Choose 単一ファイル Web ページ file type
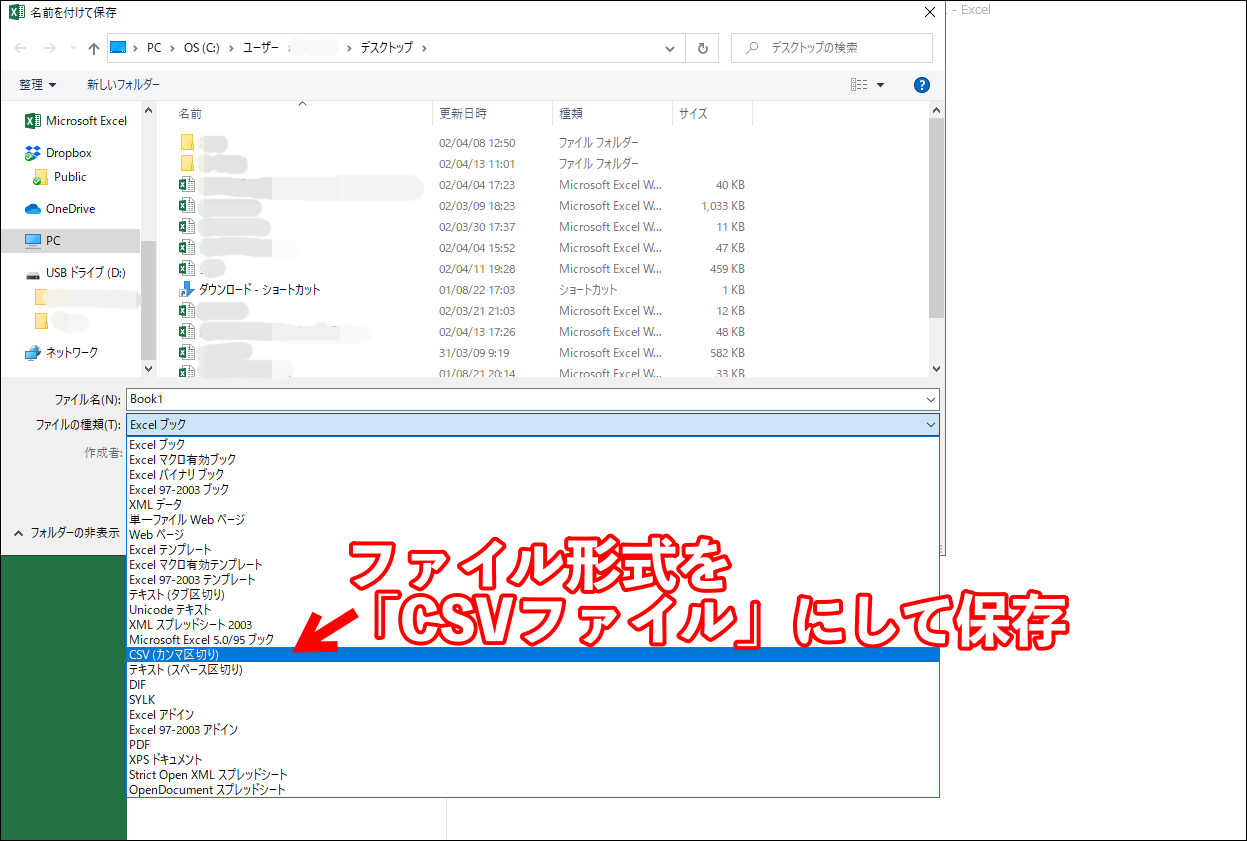The image size is (1247, 841). pyautogui.click(x=533, y=520)
